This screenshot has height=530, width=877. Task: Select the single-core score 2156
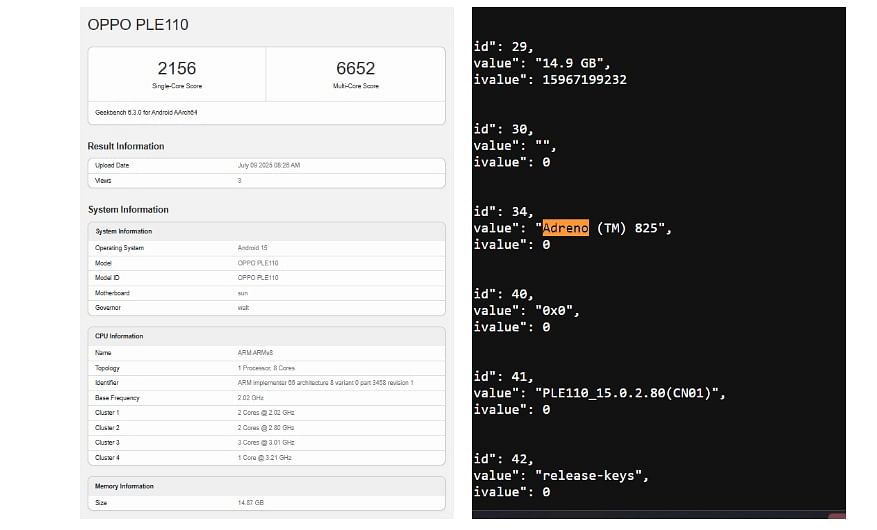[177, 68]
